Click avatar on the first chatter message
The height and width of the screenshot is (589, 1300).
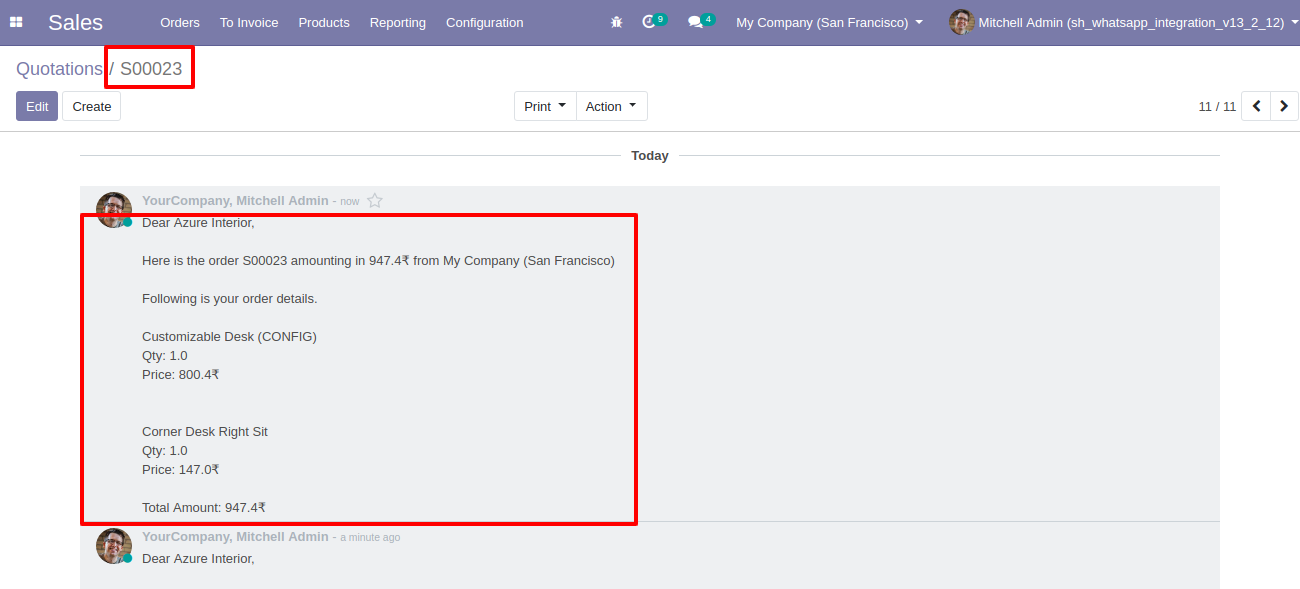tap(114, 210)
